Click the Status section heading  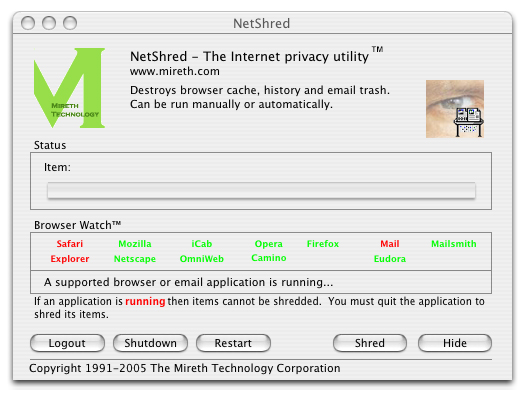[x=50, y=145]
